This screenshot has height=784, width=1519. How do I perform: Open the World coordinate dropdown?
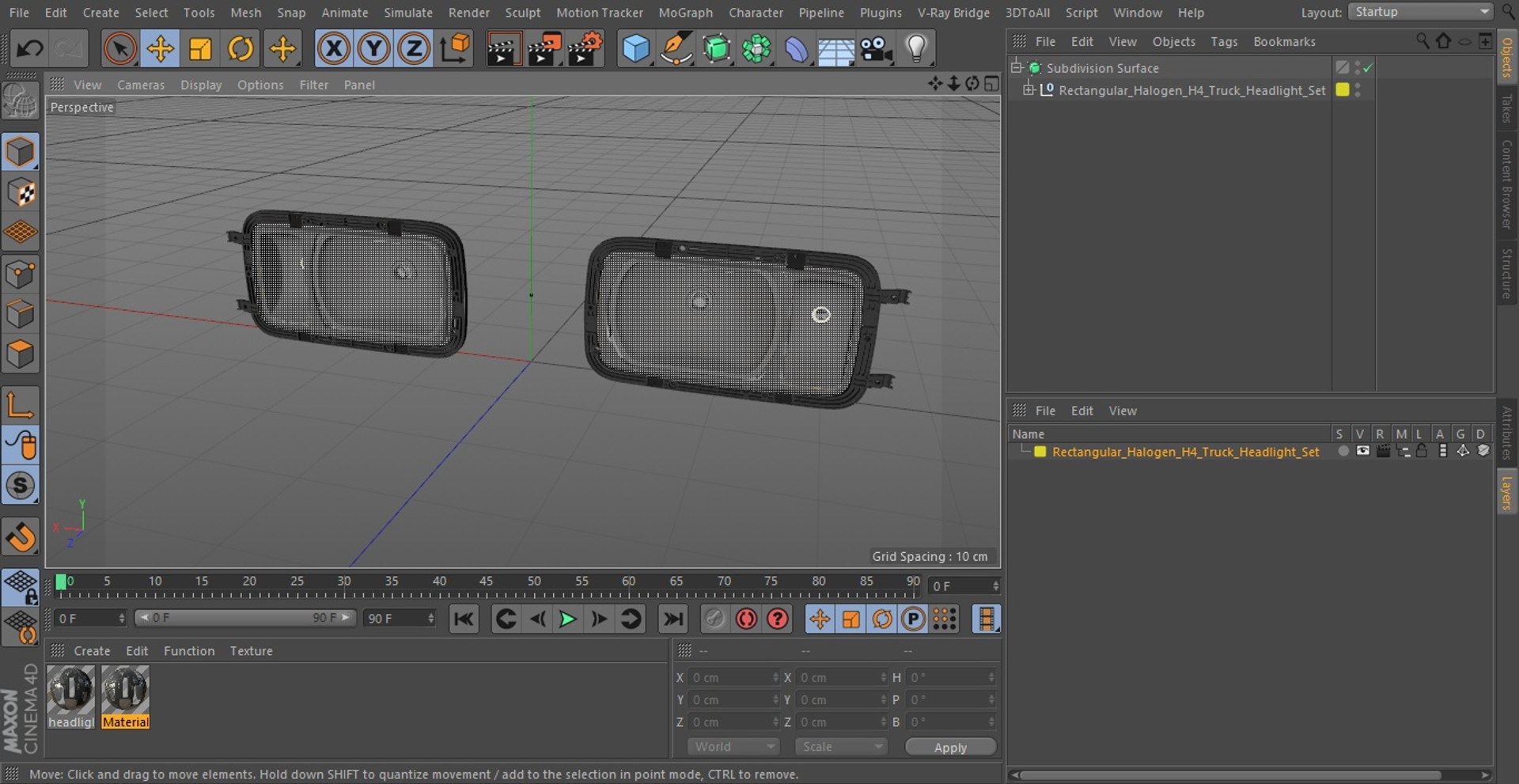[733, 747]
